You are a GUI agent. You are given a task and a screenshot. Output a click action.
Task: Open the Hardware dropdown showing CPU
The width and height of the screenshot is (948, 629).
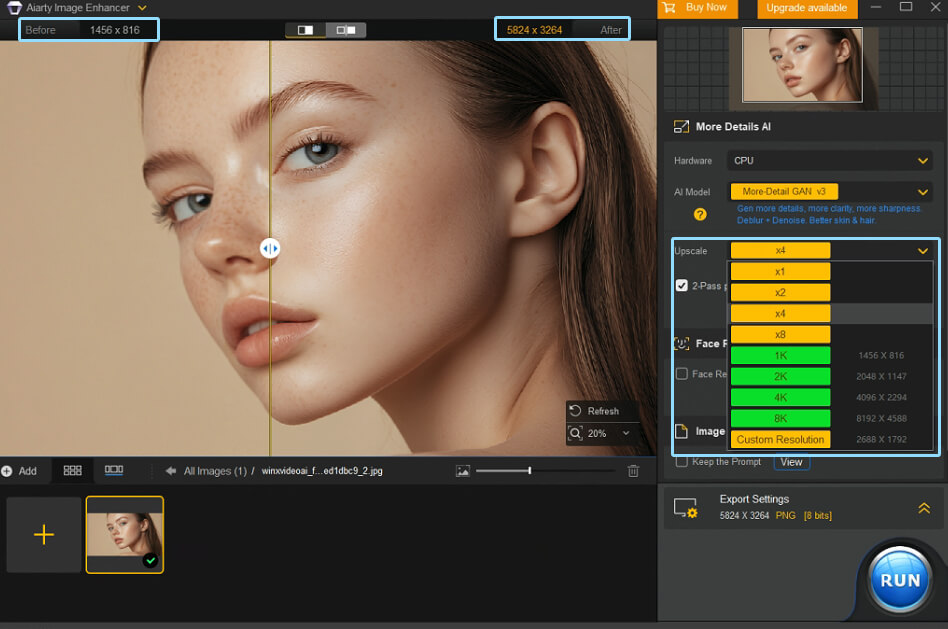coord(830,160)
